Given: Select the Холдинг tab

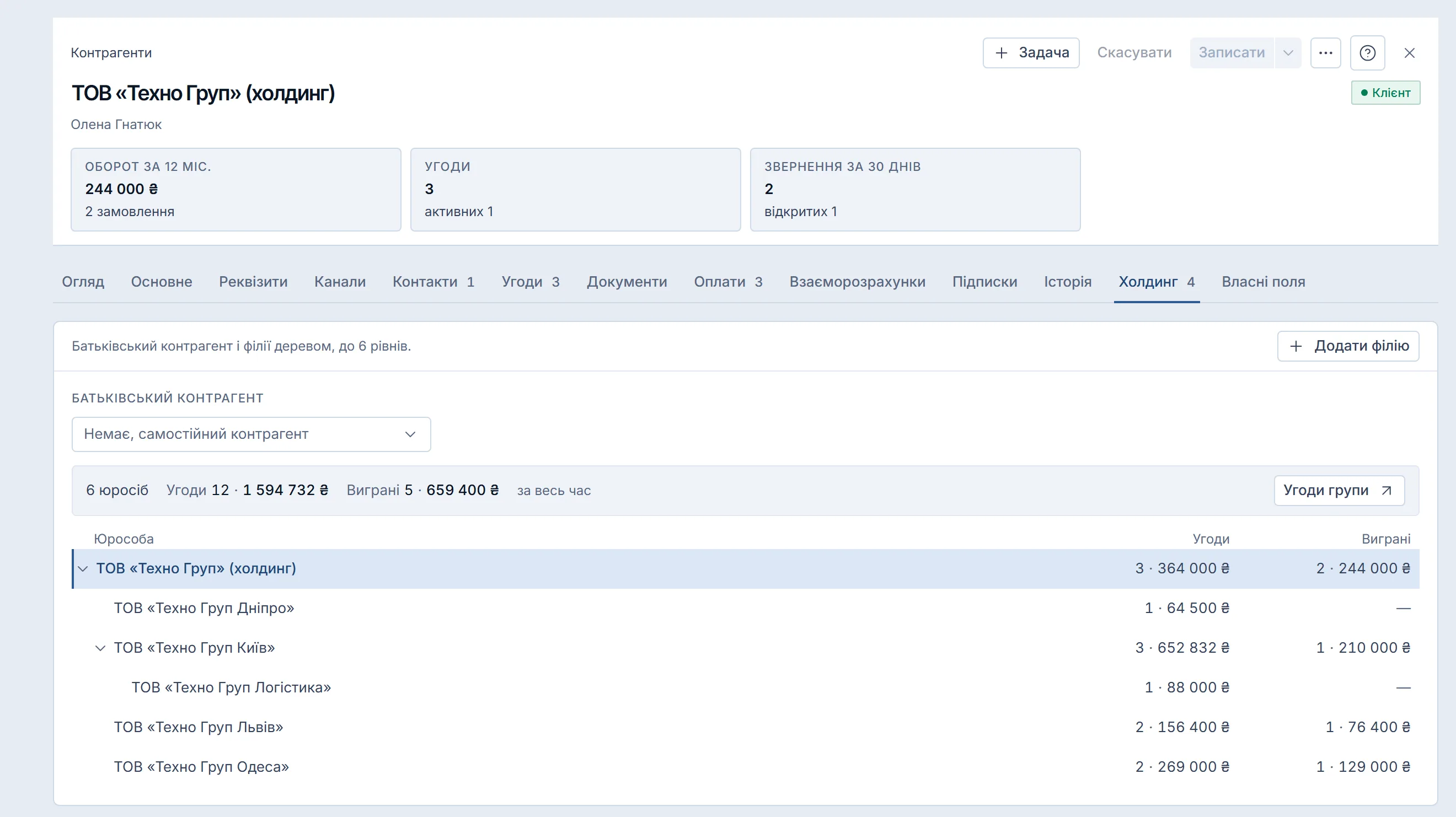Looking at the screenshot, I should pos(1157,281).
